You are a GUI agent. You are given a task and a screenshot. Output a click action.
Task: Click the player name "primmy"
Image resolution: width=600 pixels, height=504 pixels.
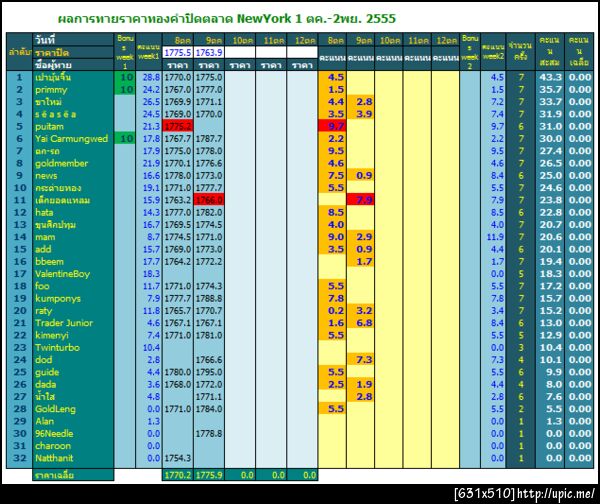51,90
